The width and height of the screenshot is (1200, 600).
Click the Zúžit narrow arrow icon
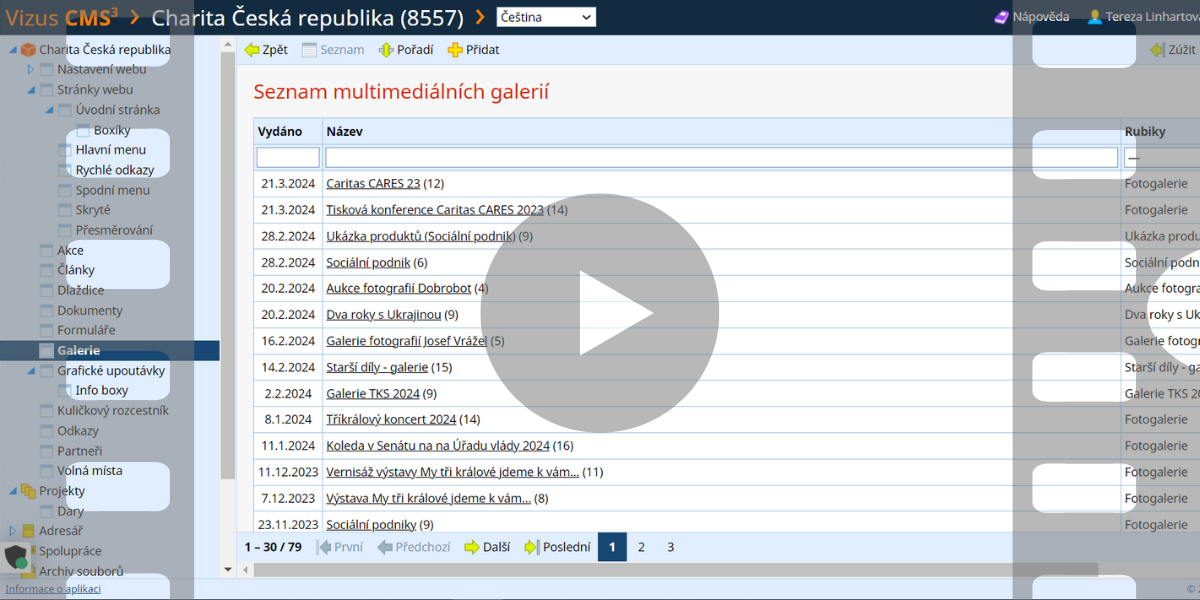tap(1157, 50)
